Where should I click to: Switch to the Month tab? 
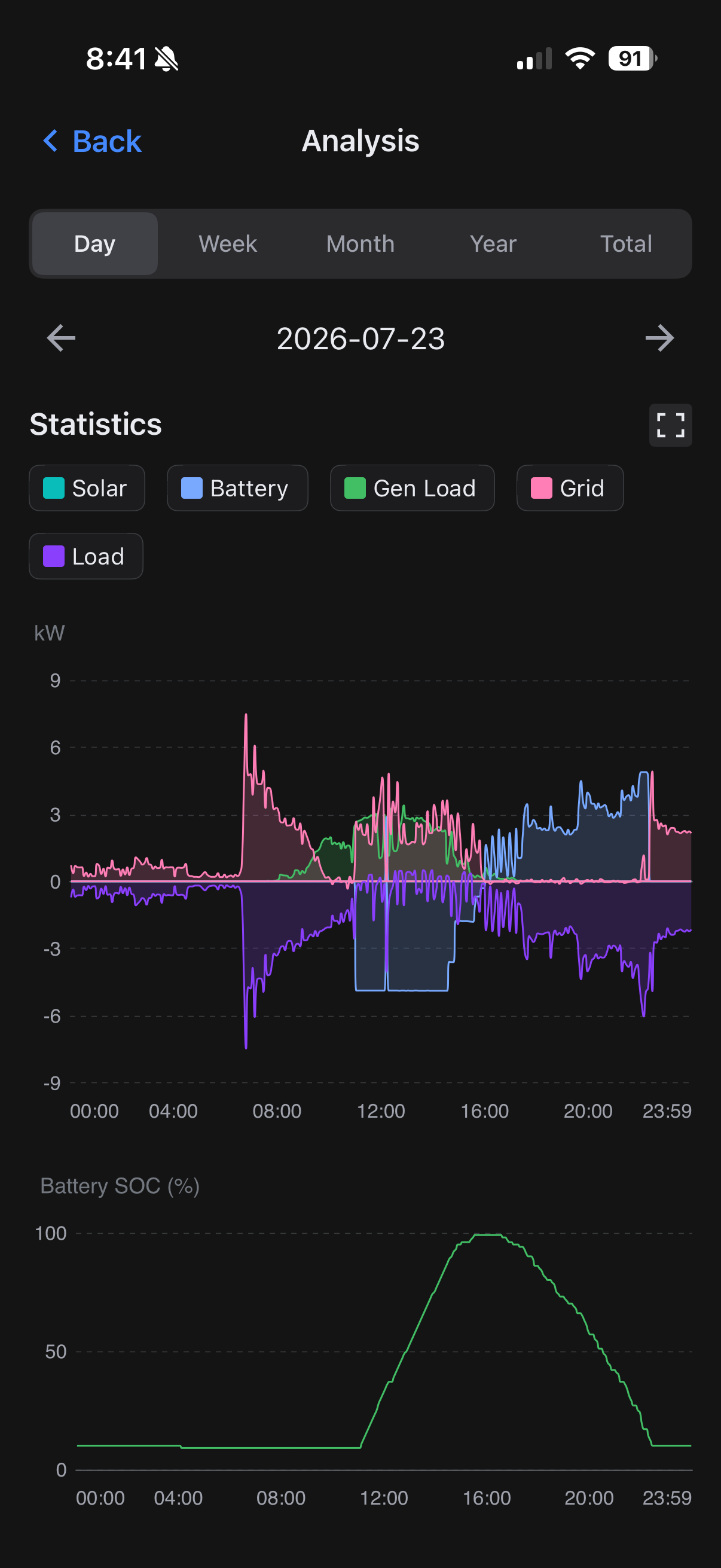[x=360, y=244]
